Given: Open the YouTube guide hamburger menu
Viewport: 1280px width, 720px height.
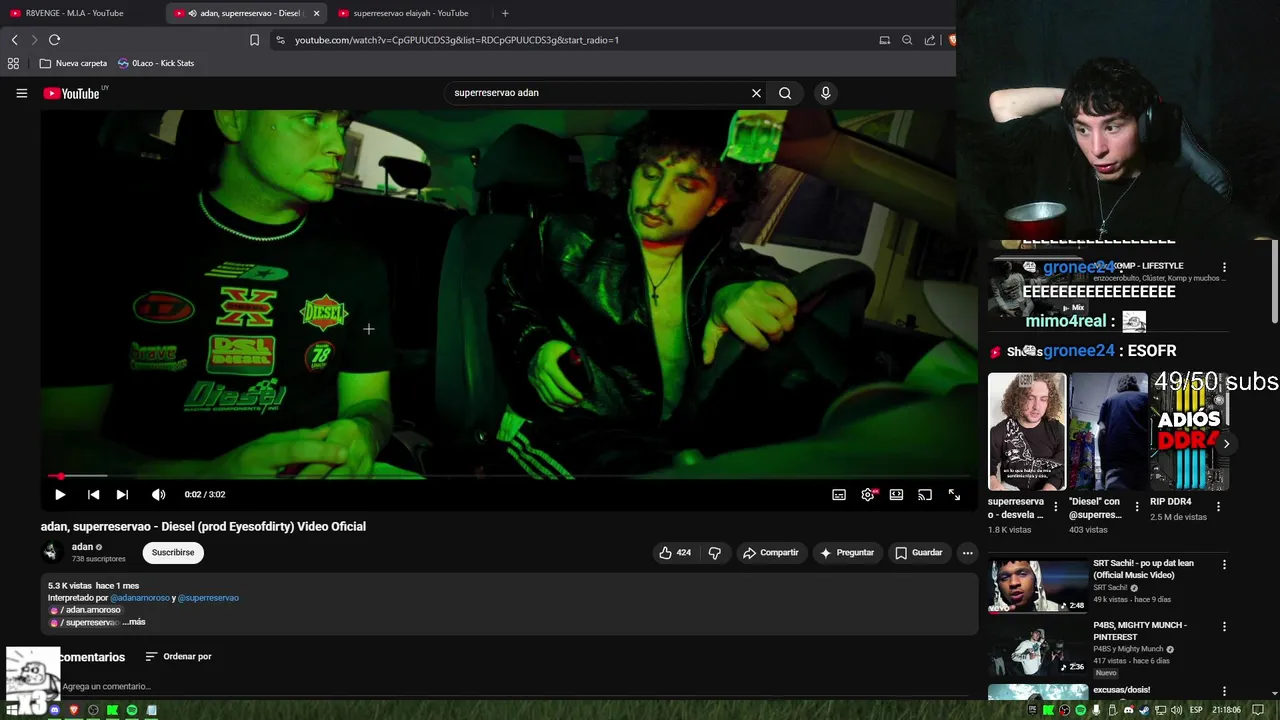Looking at the screenshot, I should [21, 93].
